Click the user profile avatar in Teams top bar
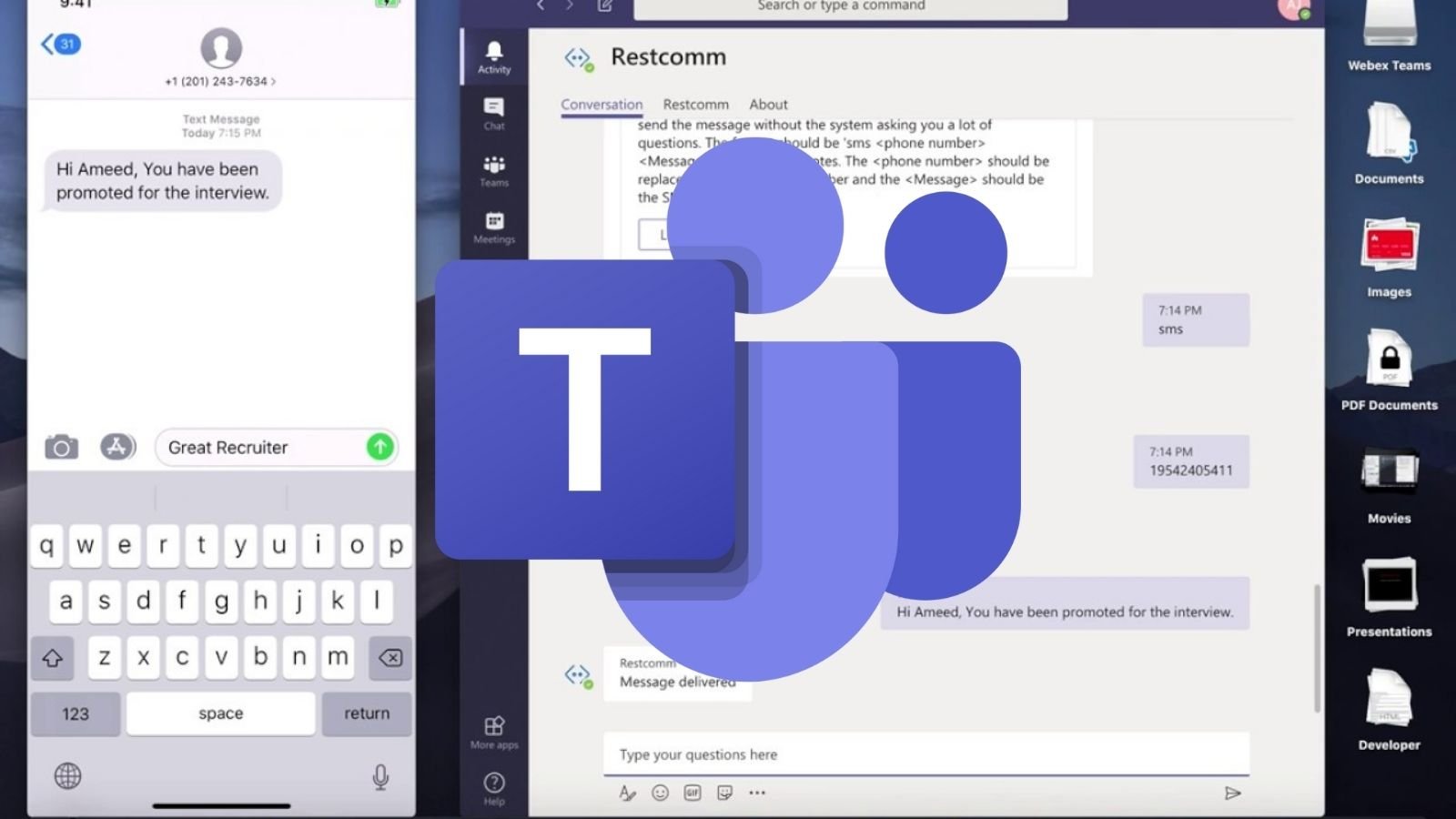 [x=1293, y=7]
